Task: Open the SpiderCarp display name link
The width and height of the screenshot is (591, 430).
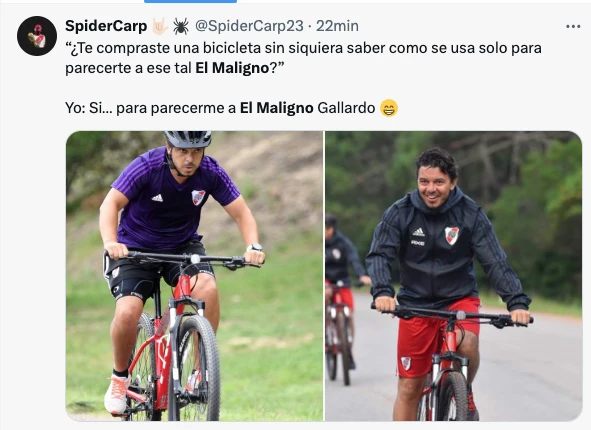Action: (106, 26)
